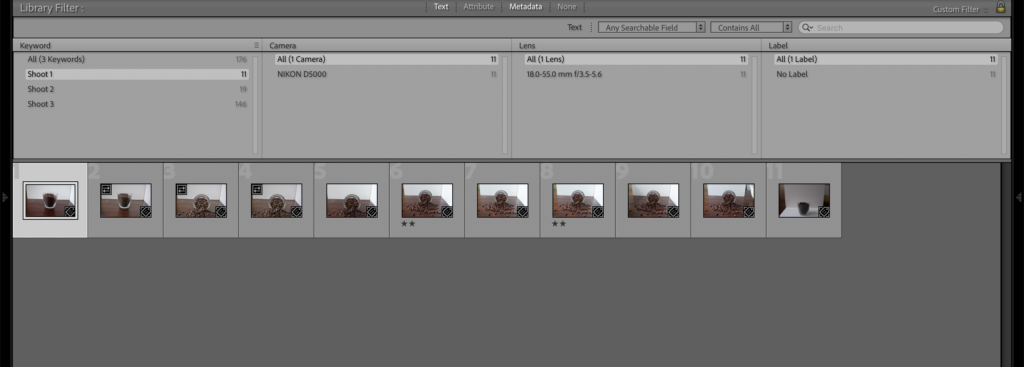Viewport: 1024px width, 367px height.
Task: Click the stack badge on thumbnail 2
Action: click(x=106, y=189)
